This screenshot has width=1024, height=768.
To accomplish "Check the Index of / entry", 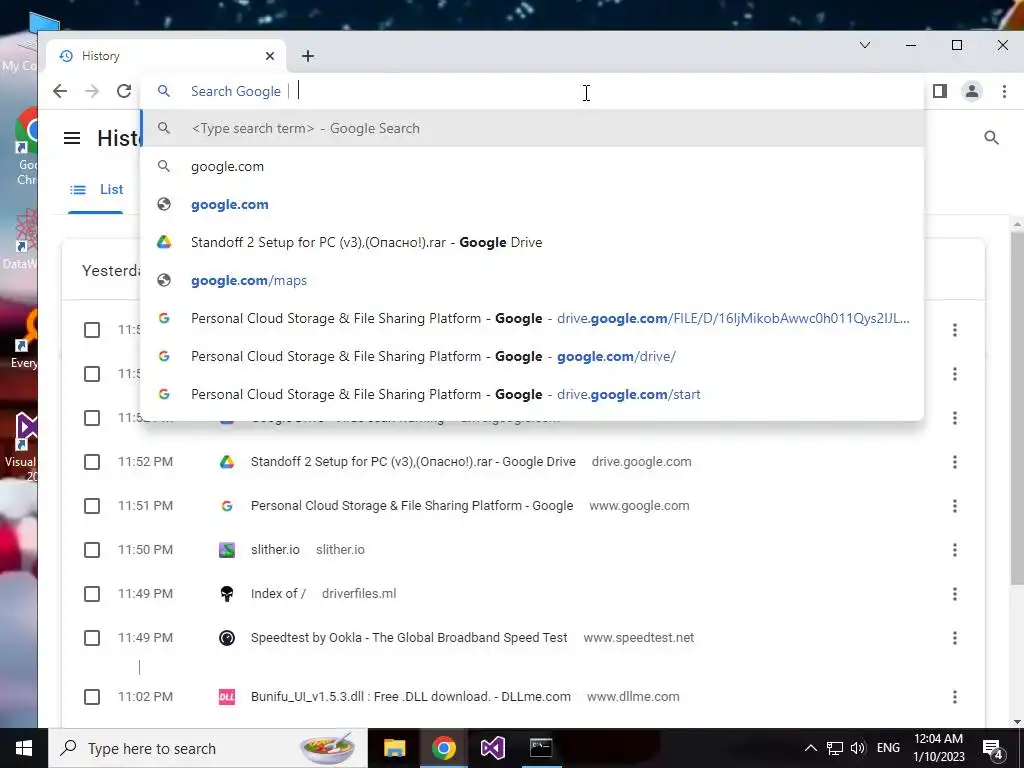I will pyautogui.click(x=92, y=594).
